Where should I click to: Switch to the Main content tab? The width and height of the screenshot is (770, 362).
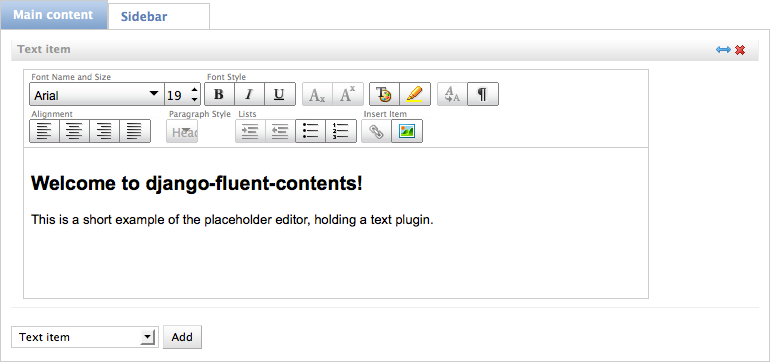(54, 15)
